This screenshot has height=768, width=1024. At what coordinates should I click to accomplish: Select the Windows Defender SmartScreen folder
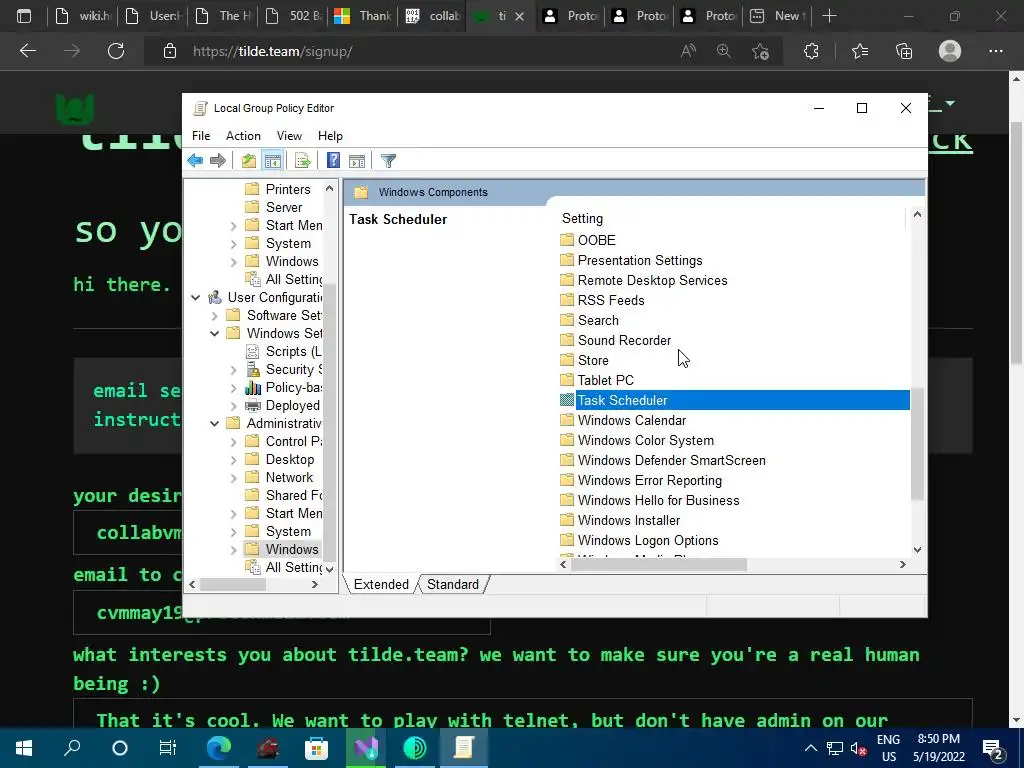click(671, 460)
